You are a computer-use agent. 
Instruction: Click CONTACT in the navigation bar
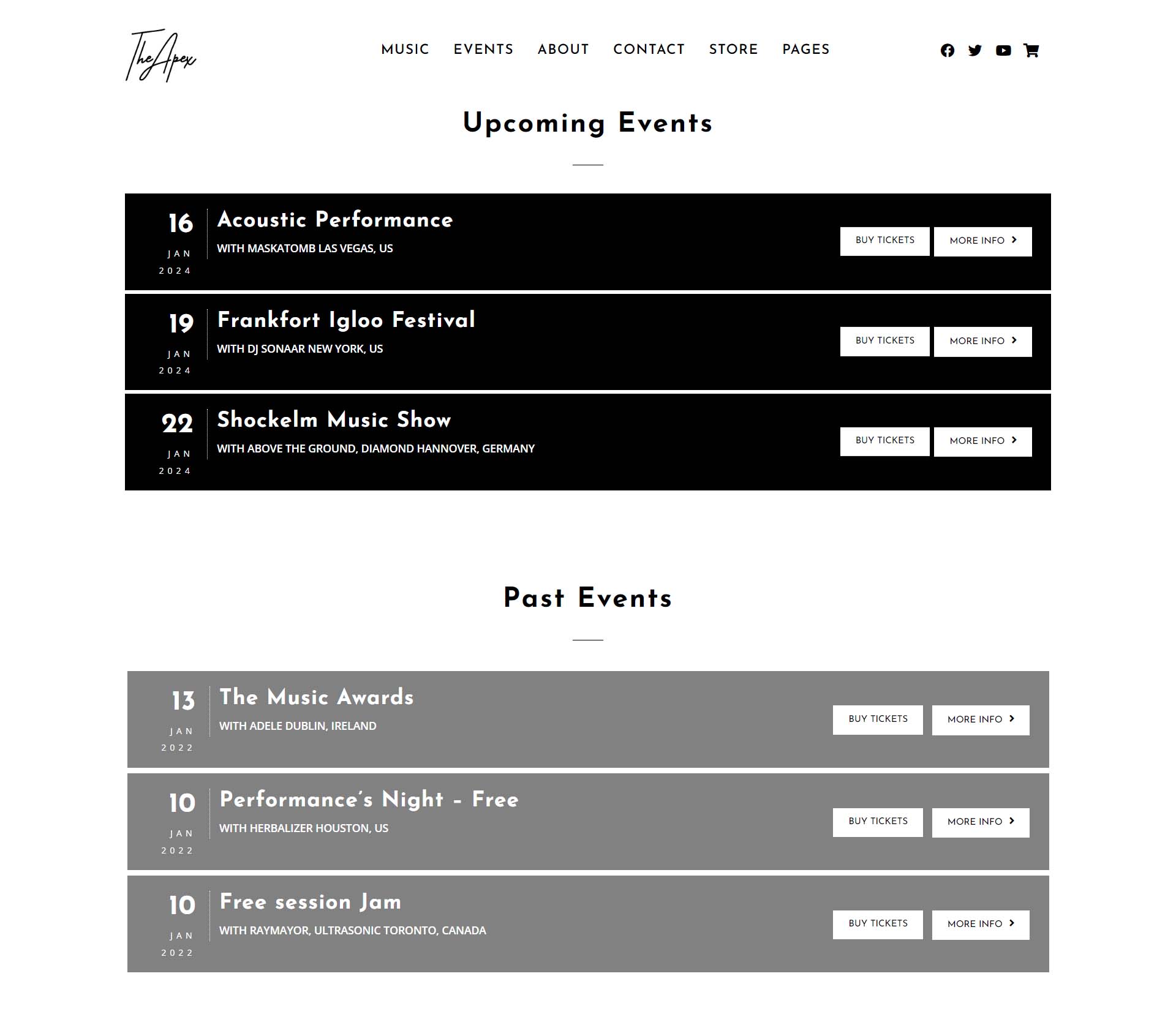(x=649, y=50)
